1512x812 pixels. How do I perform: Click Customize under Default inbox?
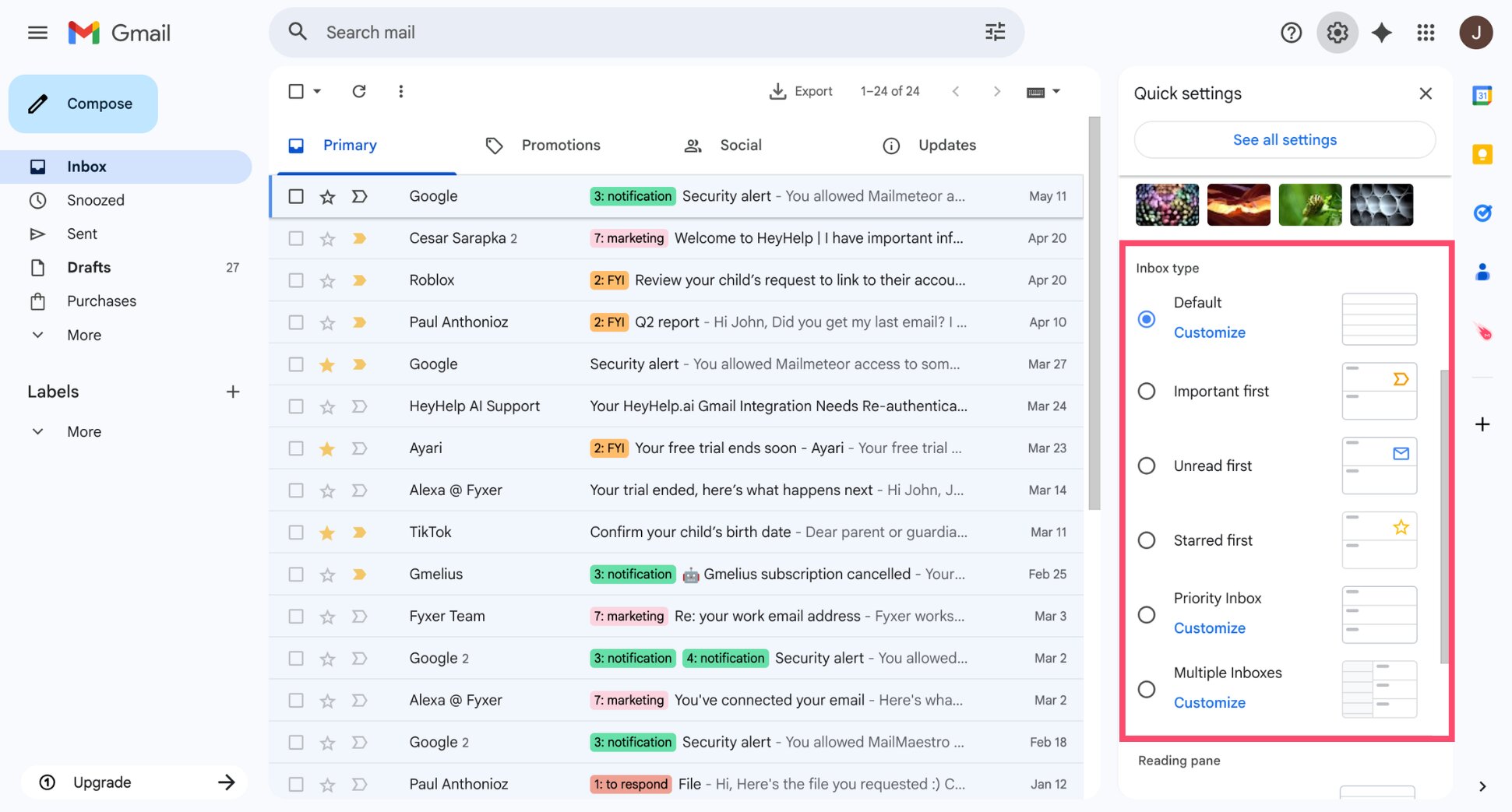click(1209, 332)
